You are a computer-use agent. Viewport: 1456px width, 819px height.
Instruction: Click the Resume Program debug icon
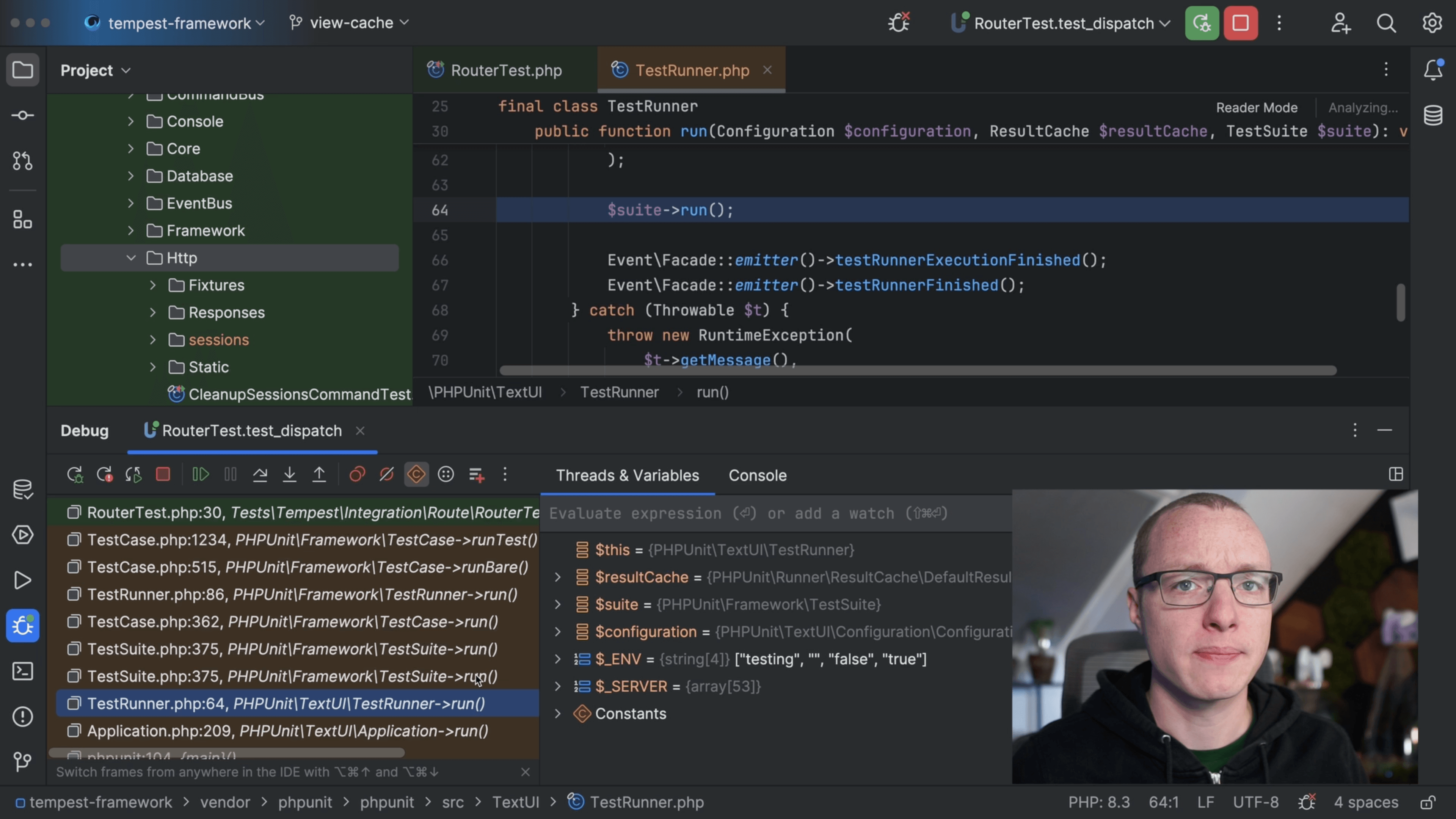(201, 474)
